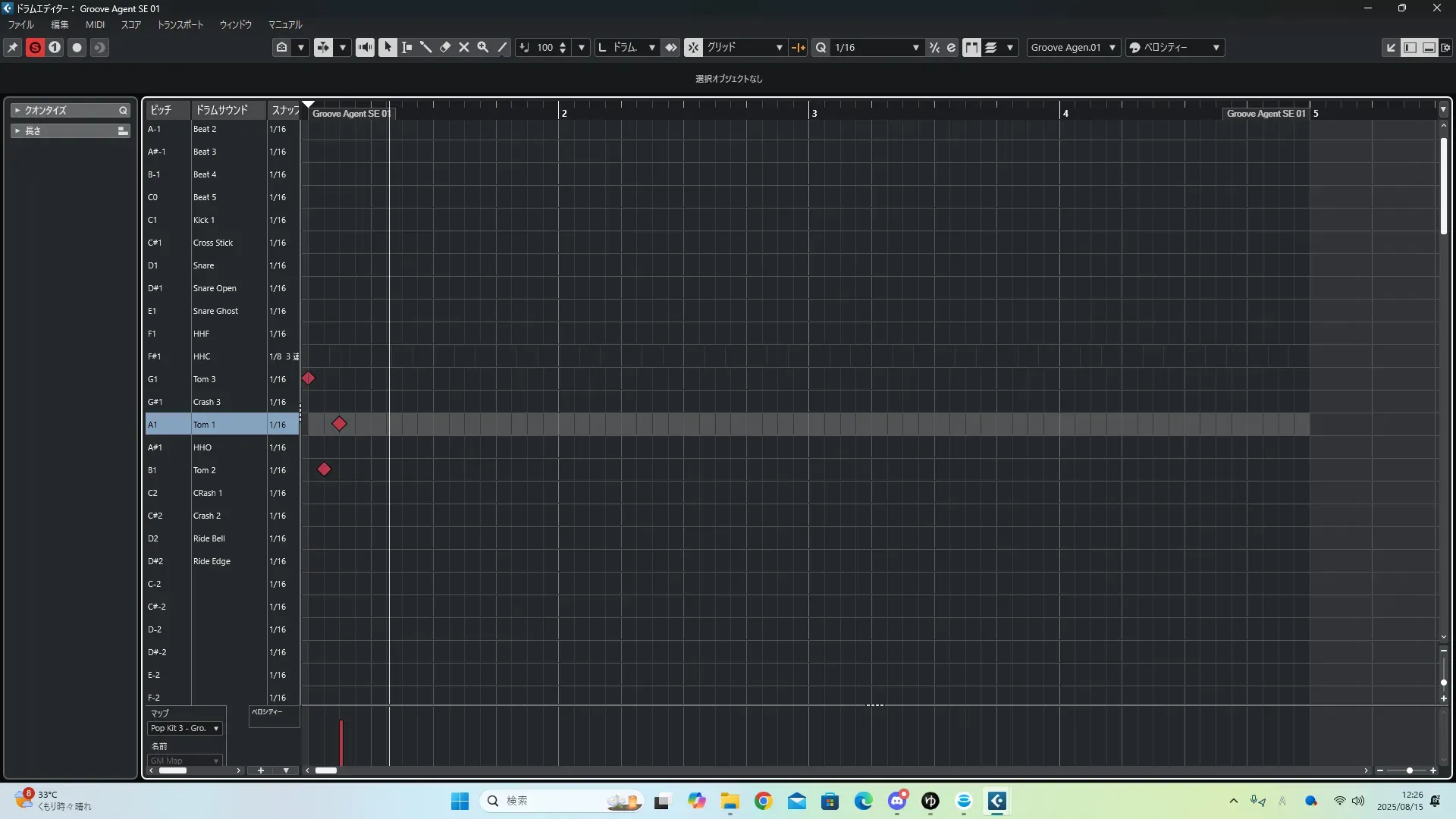The image size is (1456, 819).
Task: Toggle the left zone visibility button
Action: [1410, 47]
